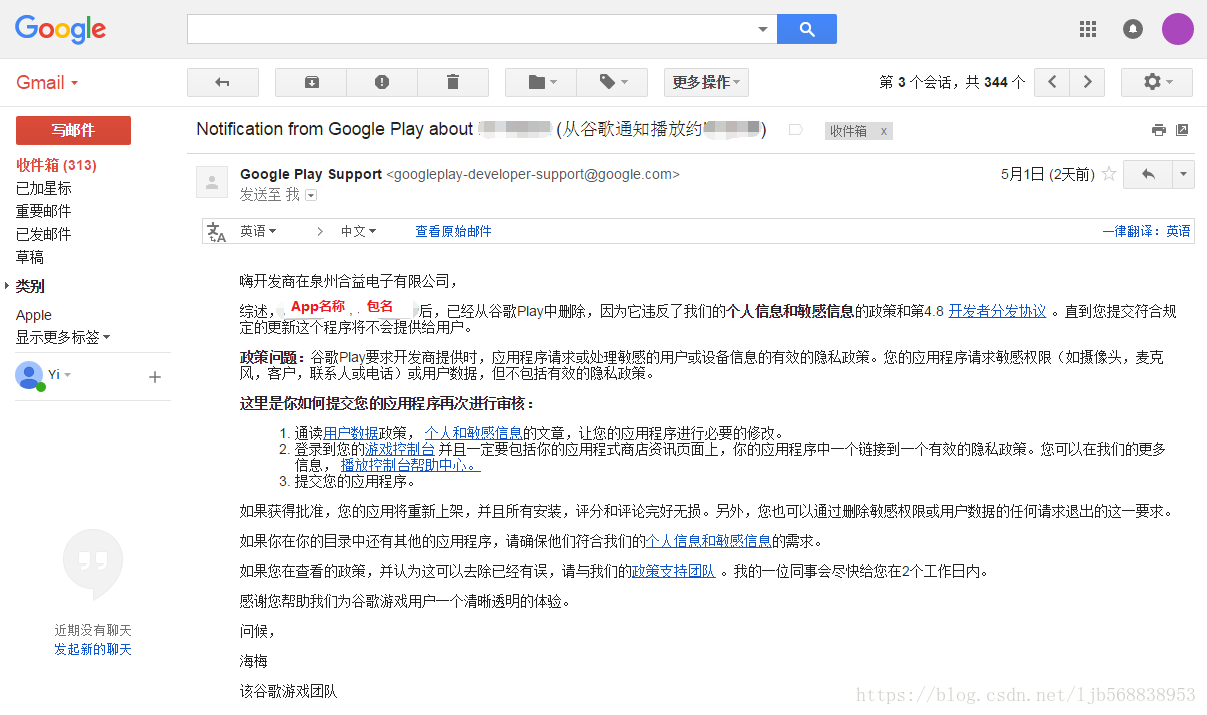Click the blue search button
Image resolution: width=1207 pixels, height=715 pixels.
(x=807, y=30)
